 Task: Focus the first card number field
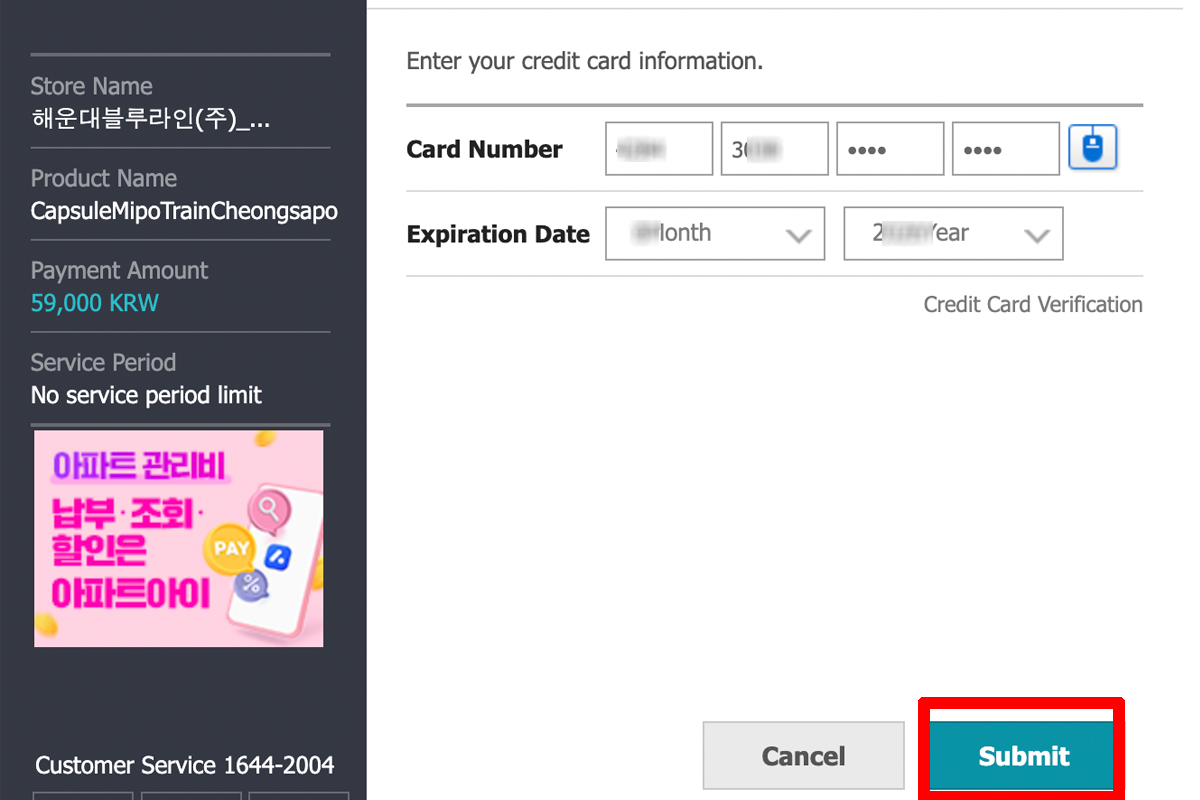point(659,149)
